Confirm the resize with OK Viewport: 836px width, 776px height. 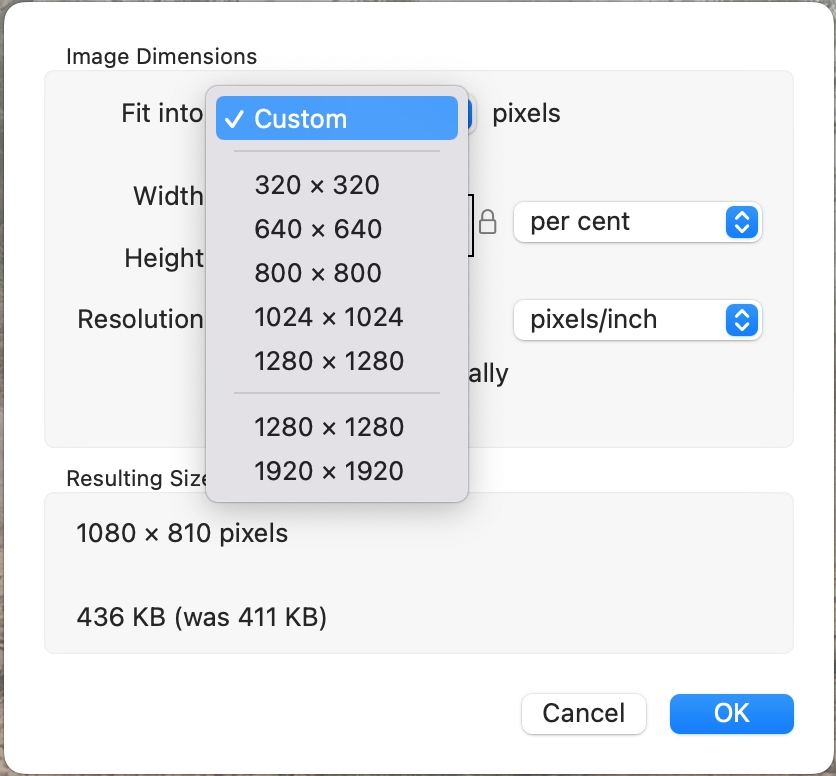pyautogui.click(x=731, y=713)
